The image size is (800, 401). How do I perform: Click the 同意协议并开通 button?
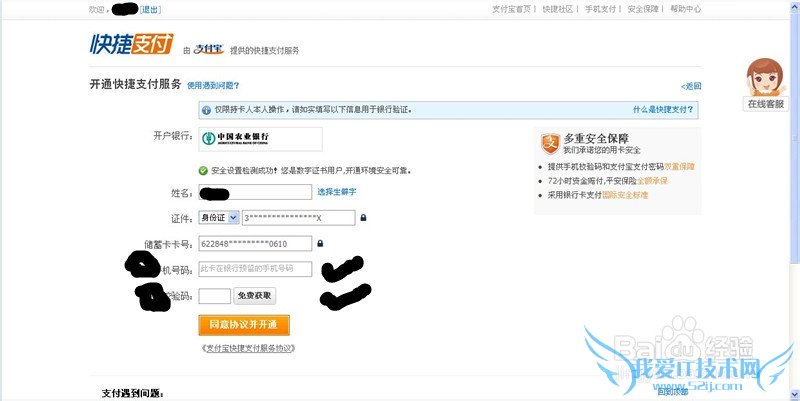tap(244, 325)
